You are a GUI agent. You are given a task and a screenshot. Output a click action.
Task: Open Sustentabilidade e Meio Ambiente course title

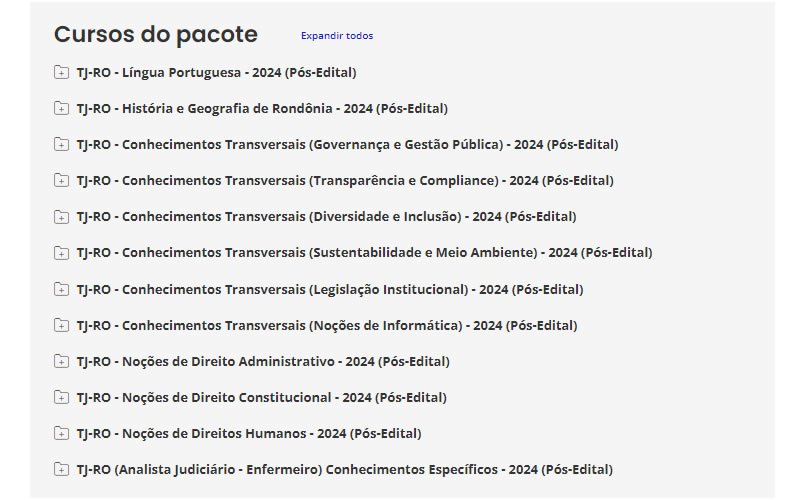[364, 252]
